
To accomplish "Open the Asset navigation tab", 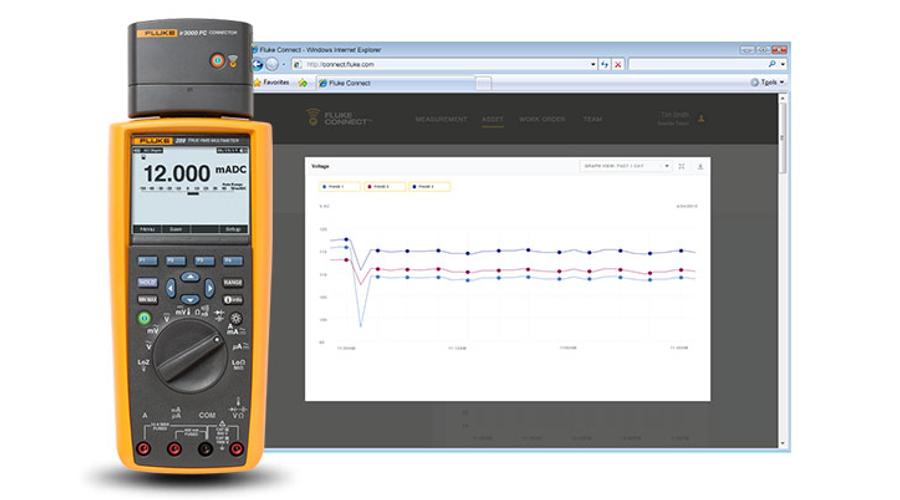I will pos(492,119).
